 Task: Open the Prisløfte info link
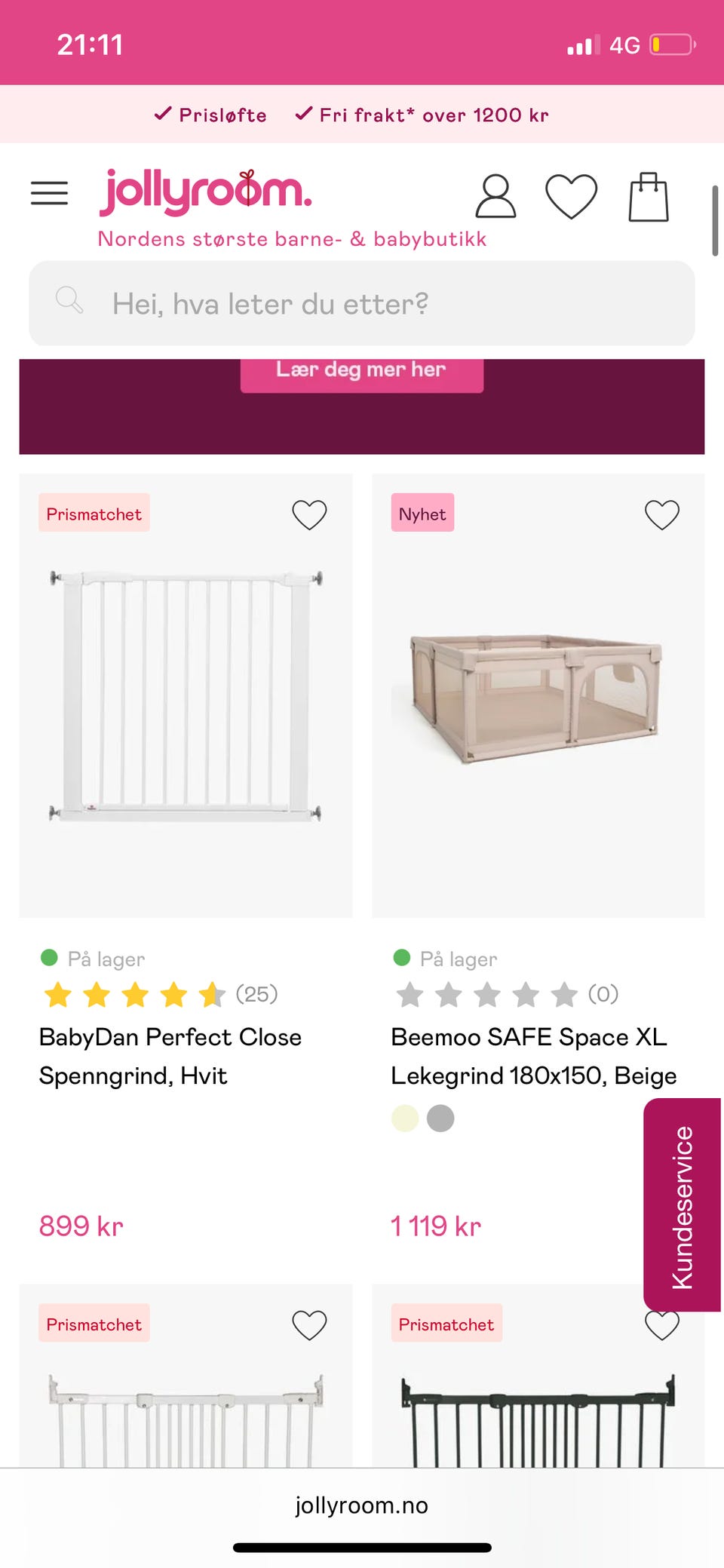(210, 115)
